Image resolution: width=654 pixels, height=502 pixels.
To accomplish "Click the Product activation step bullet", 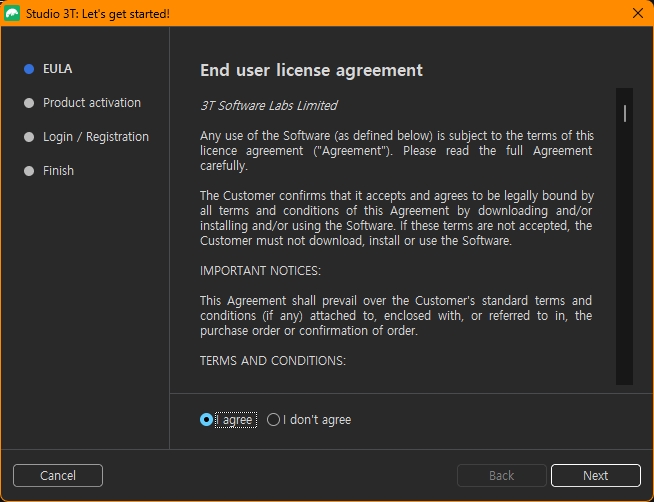I will [x=29, y=103].
